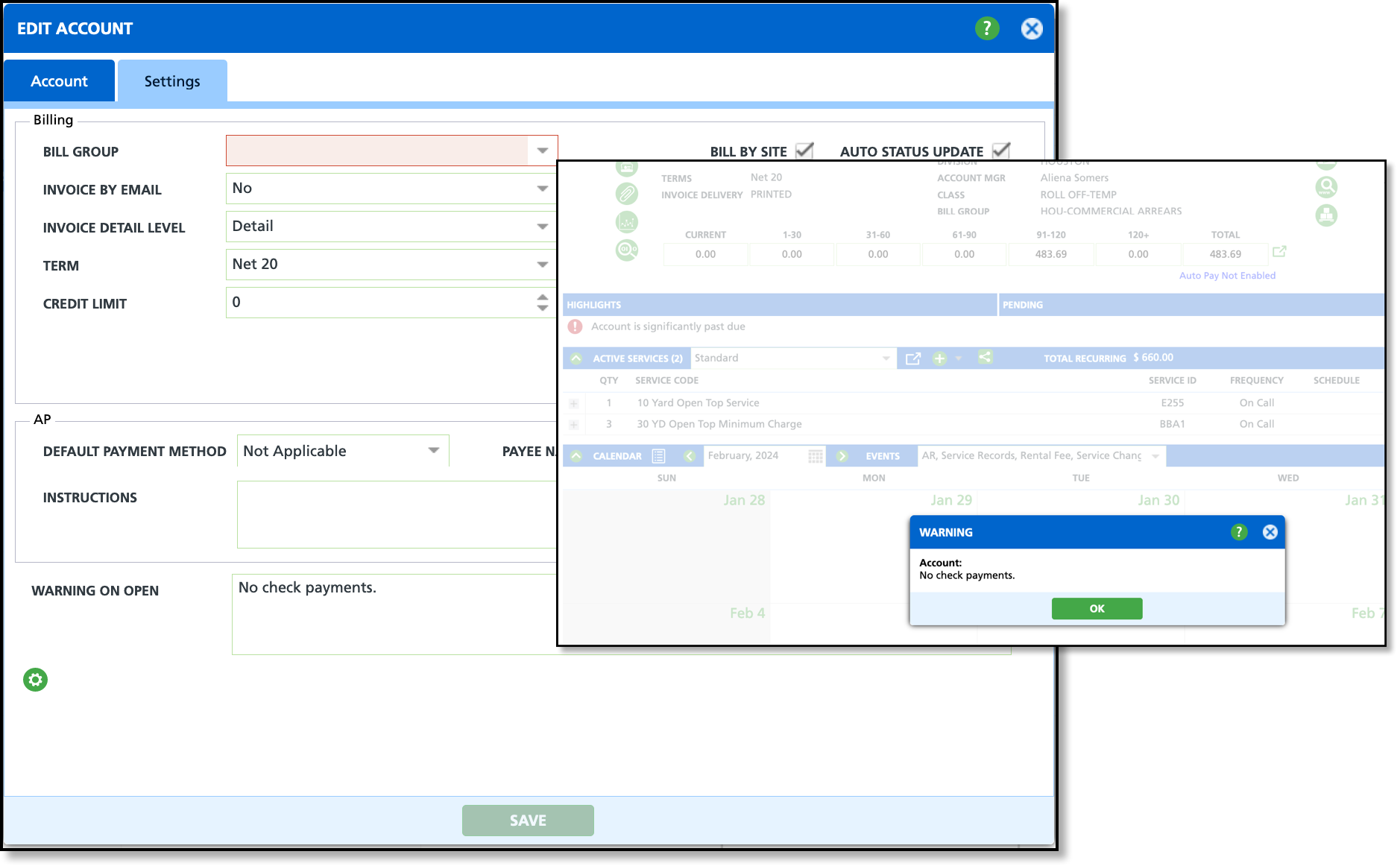Expand the 10 Yard Open Top Service row
The image size is (1400, 866).
[574, 403]
